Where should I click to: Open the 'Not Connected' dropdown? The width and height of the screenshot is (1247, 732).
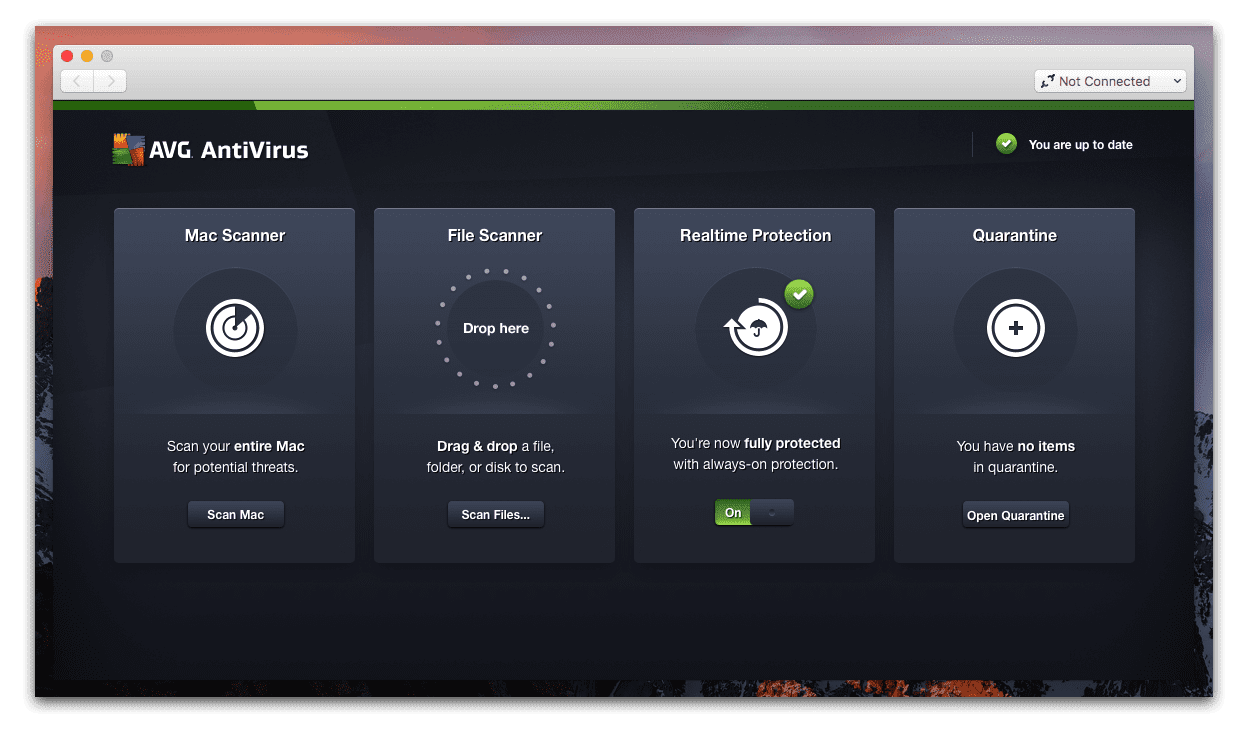[x=1110, y=81]
